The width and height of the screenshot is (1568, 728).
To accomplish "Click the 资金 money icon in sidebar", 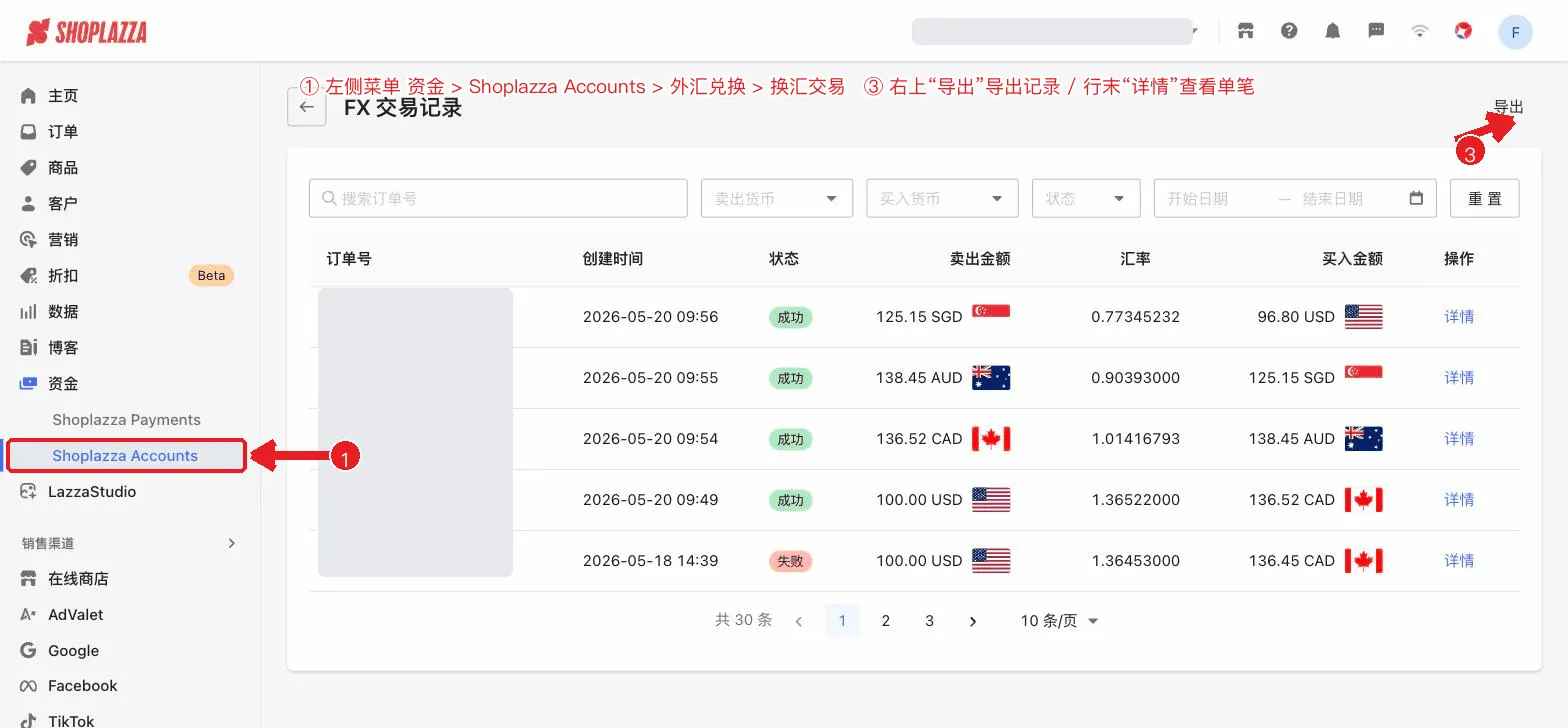I will (29, 384).
